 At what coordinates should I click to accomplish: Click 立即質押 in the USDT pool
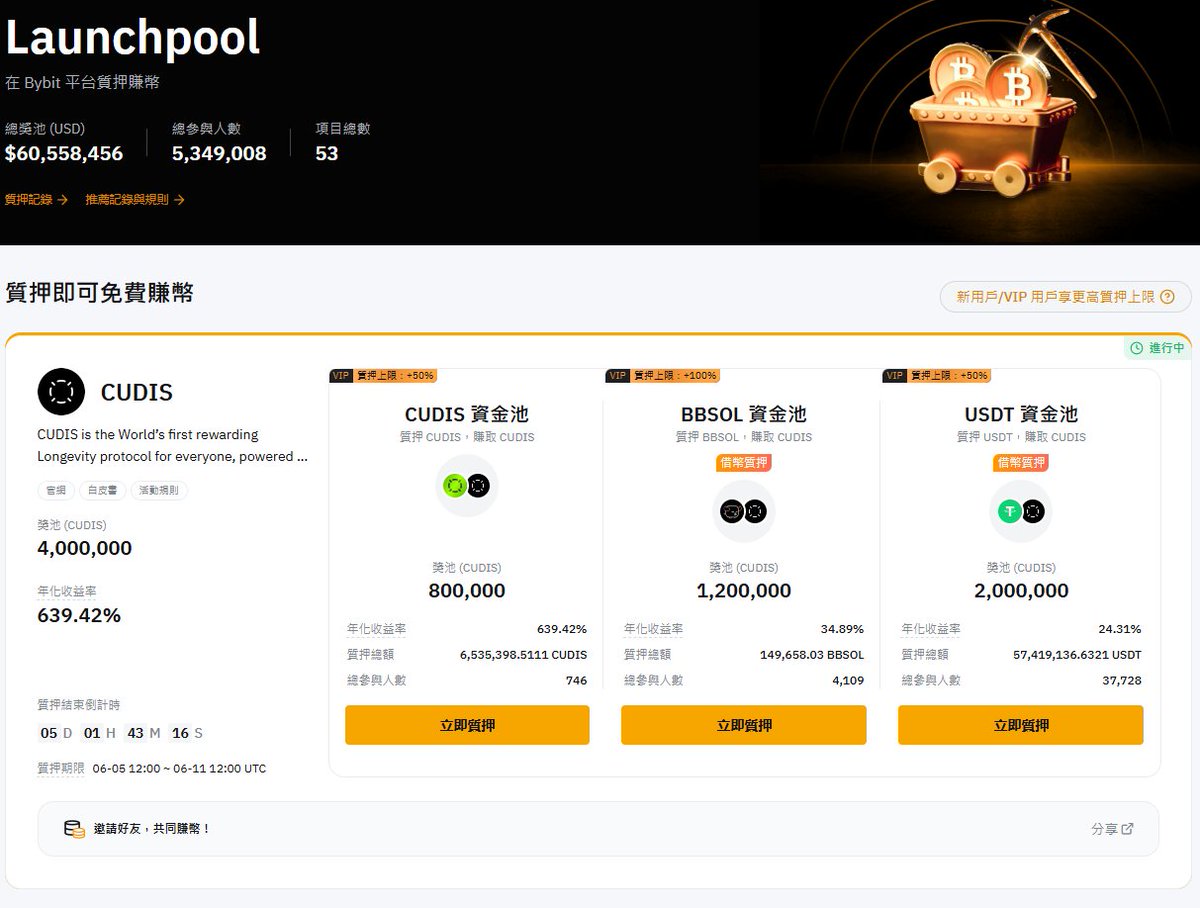click(x=1020, y=725)
